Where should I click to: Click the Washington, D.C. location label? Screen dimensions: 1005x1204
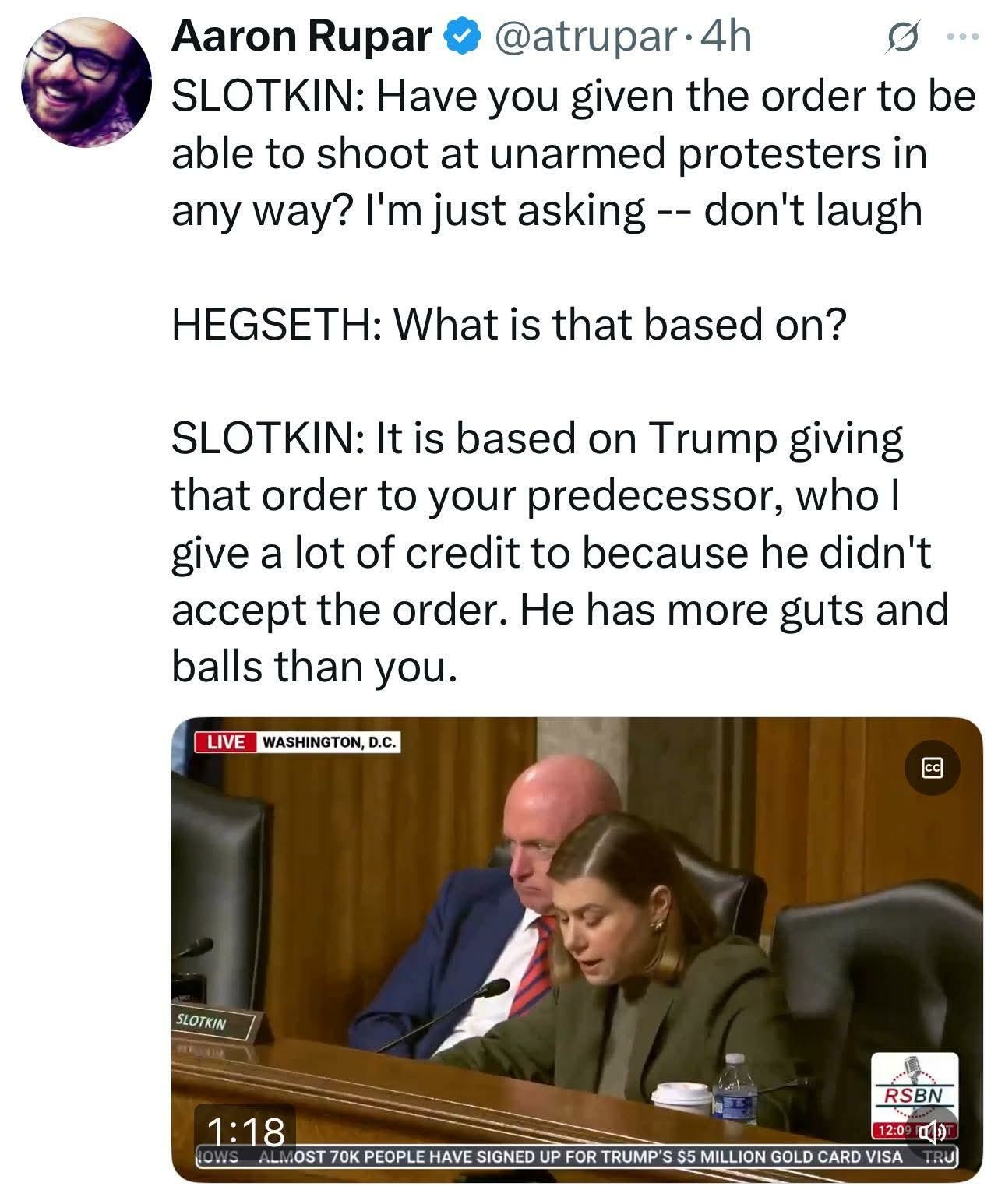tap(328, 741)
